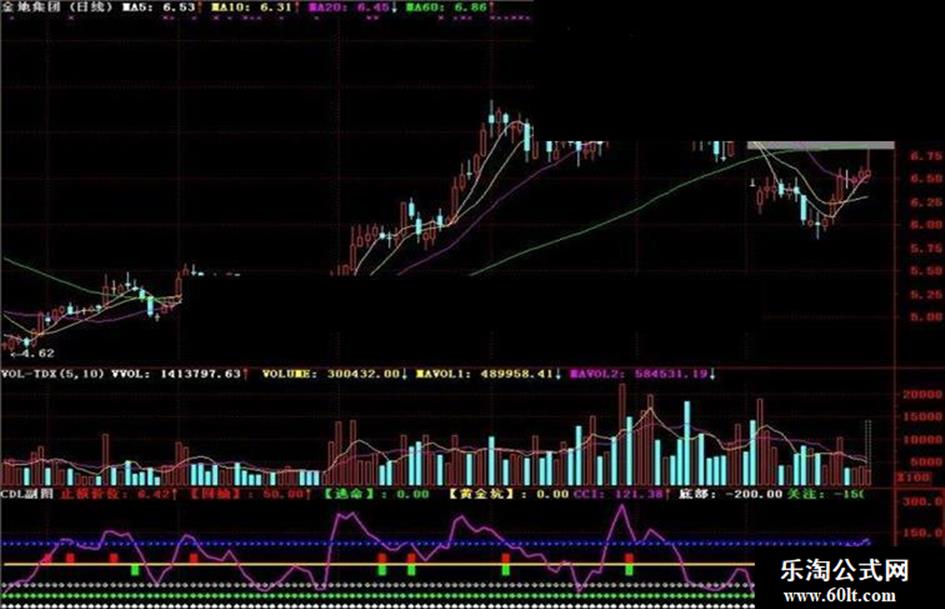The image size is (945, 609).
Task: Click the 5.75 price axis label
Action: pyautogui.click(x=926, y=248)
